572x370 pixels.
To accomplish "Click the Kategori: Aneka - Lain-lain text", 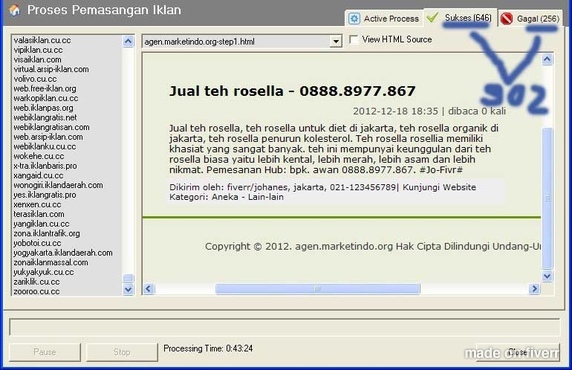I will 226,197.
